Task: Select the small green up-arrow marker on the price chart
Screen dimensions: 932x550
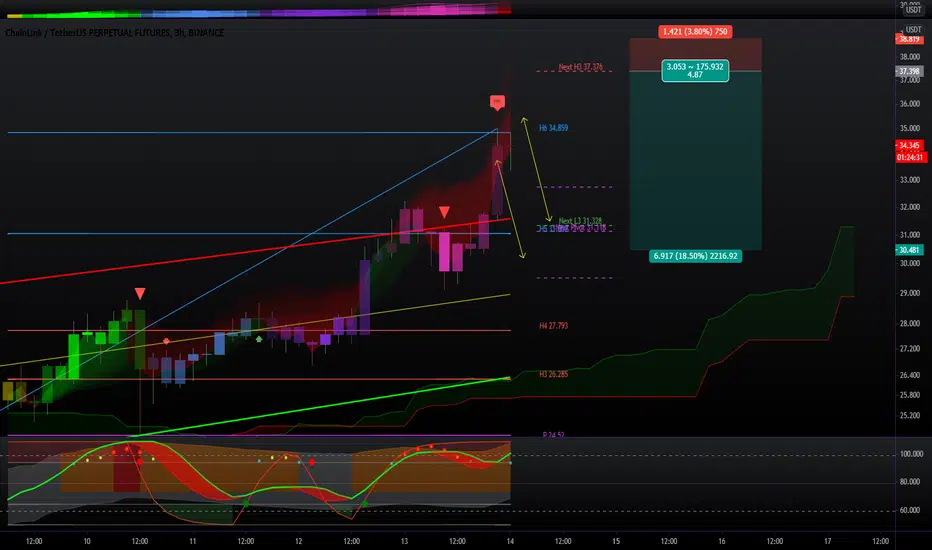Action: coord(259,339)
